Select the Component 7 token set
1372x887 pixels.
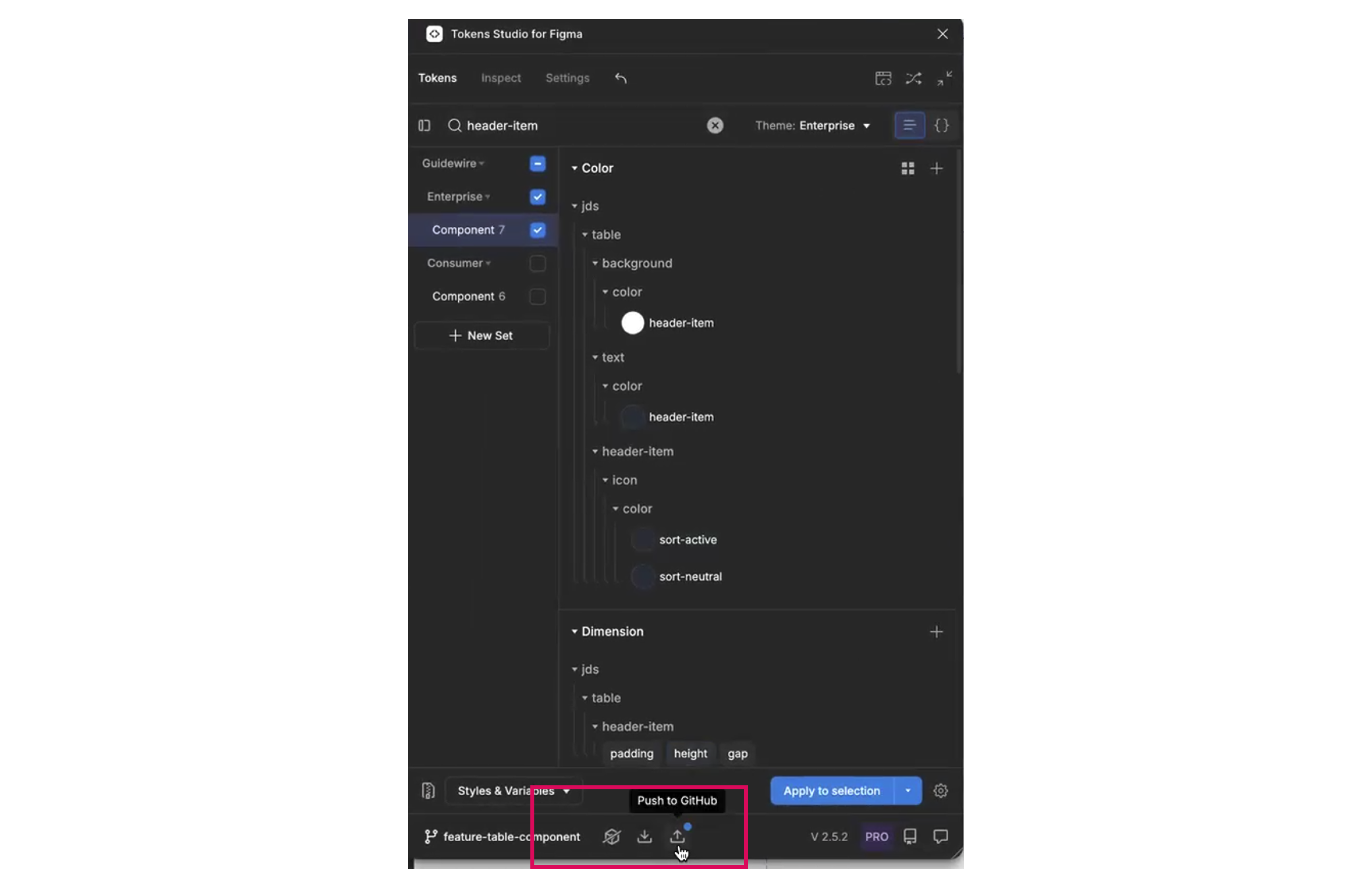[468, 230]
